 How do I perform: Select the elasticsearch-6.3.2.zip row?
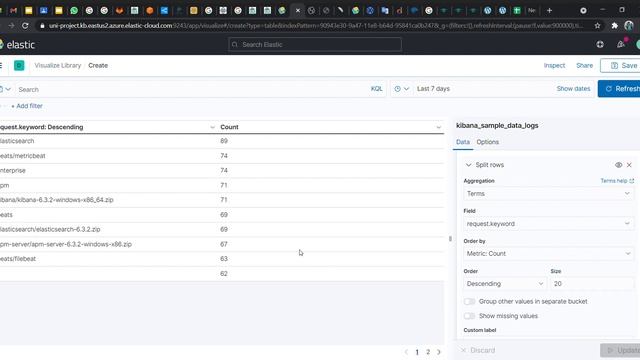point(222,229)
